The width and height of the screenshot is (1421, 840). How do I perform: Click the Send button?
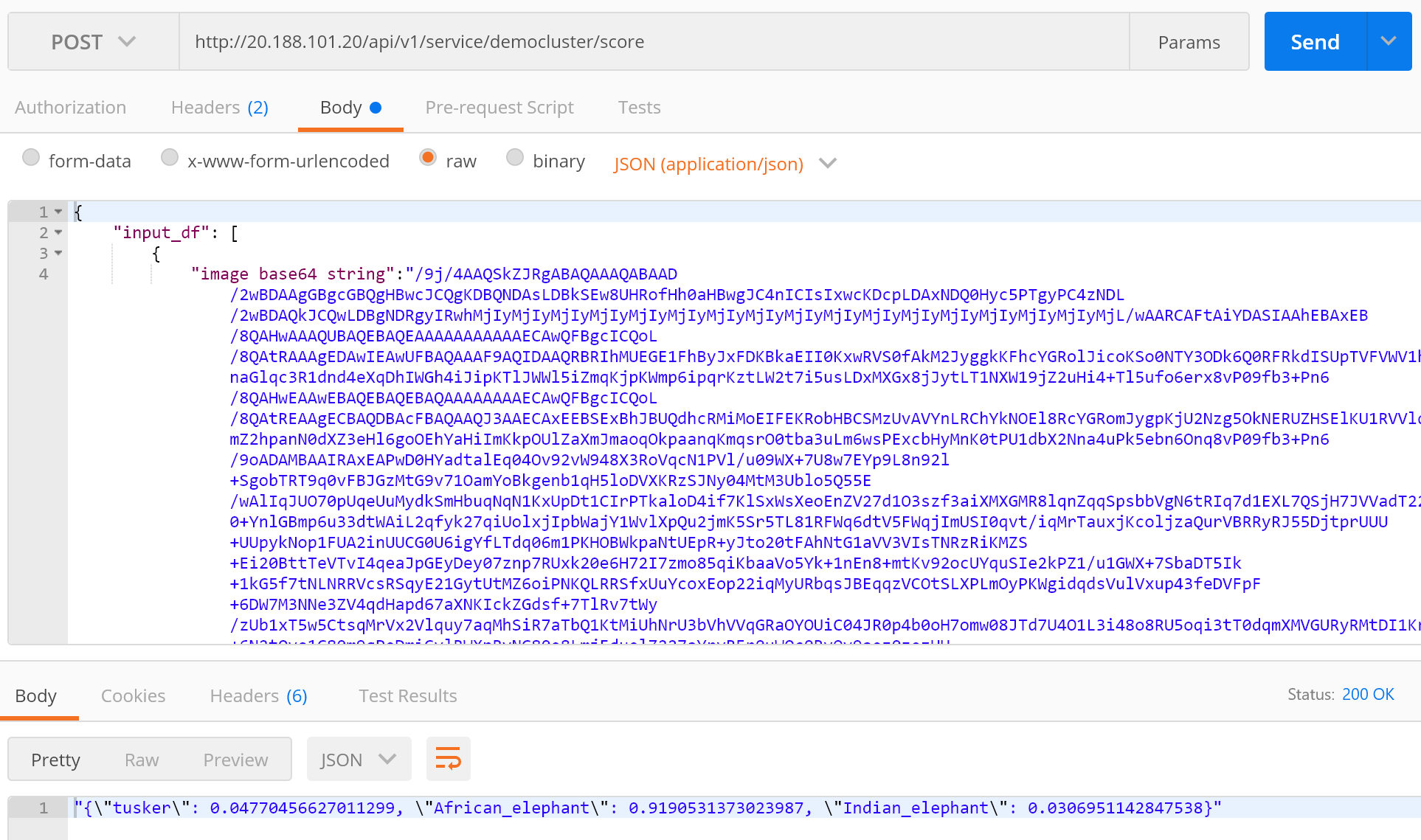(x=1315, y=42)
